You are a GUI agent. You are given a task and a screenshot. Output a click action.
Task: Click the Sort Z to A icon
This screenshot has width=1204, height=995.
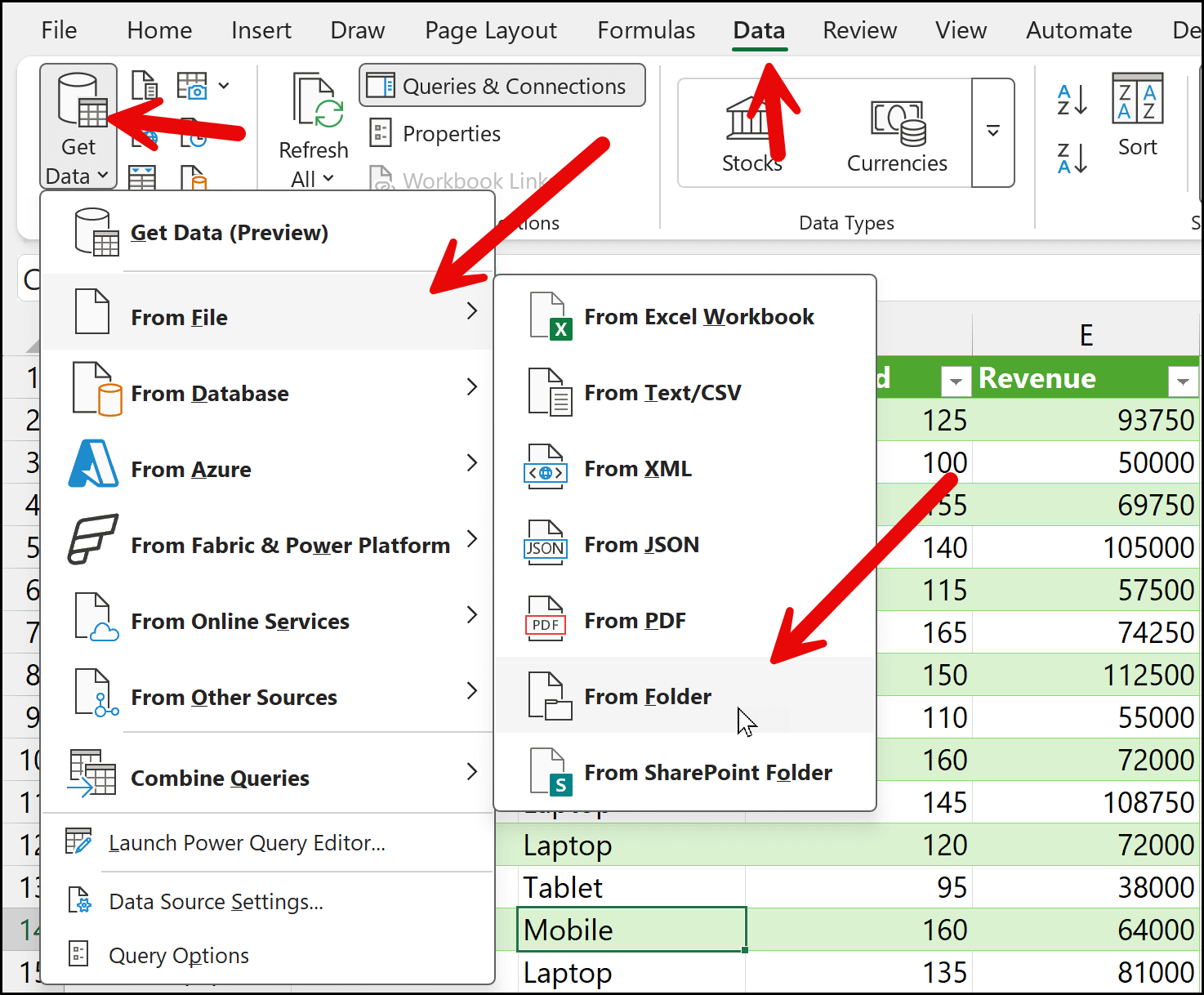1072,158
